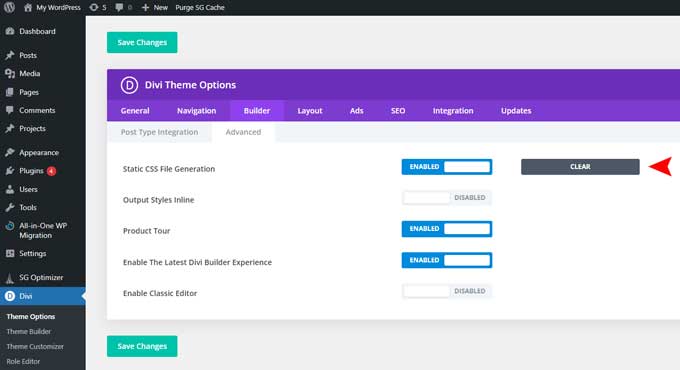This screenshot has width=680, height=370.
Task: Open the Ads tab
Action: click(x=356, y=111)
